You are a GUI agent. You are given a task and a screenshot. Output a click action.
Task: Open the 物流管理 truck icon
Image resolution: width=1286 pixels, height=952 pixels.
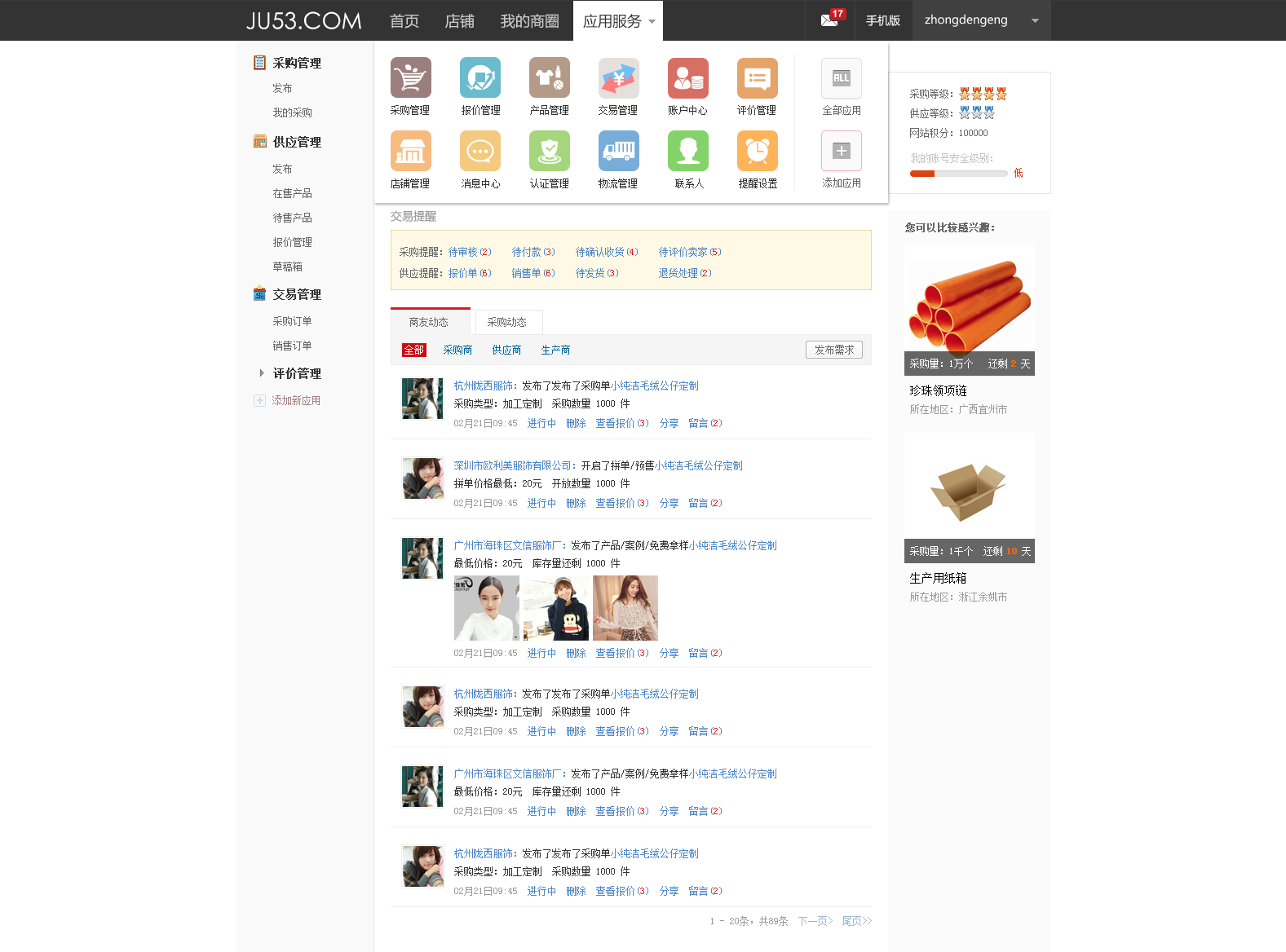(x=618, y=152)
